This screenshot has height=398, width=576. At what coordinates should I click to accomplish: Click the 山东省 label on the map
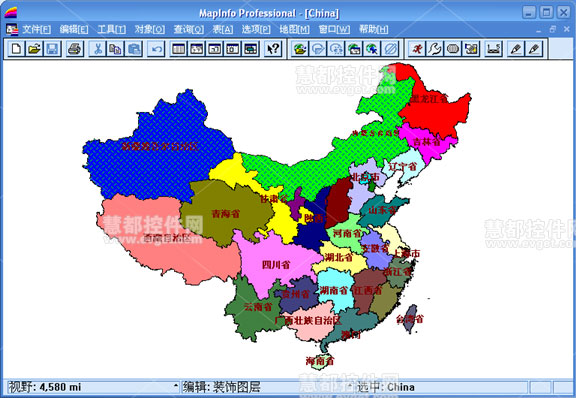[x=383, y=210]
